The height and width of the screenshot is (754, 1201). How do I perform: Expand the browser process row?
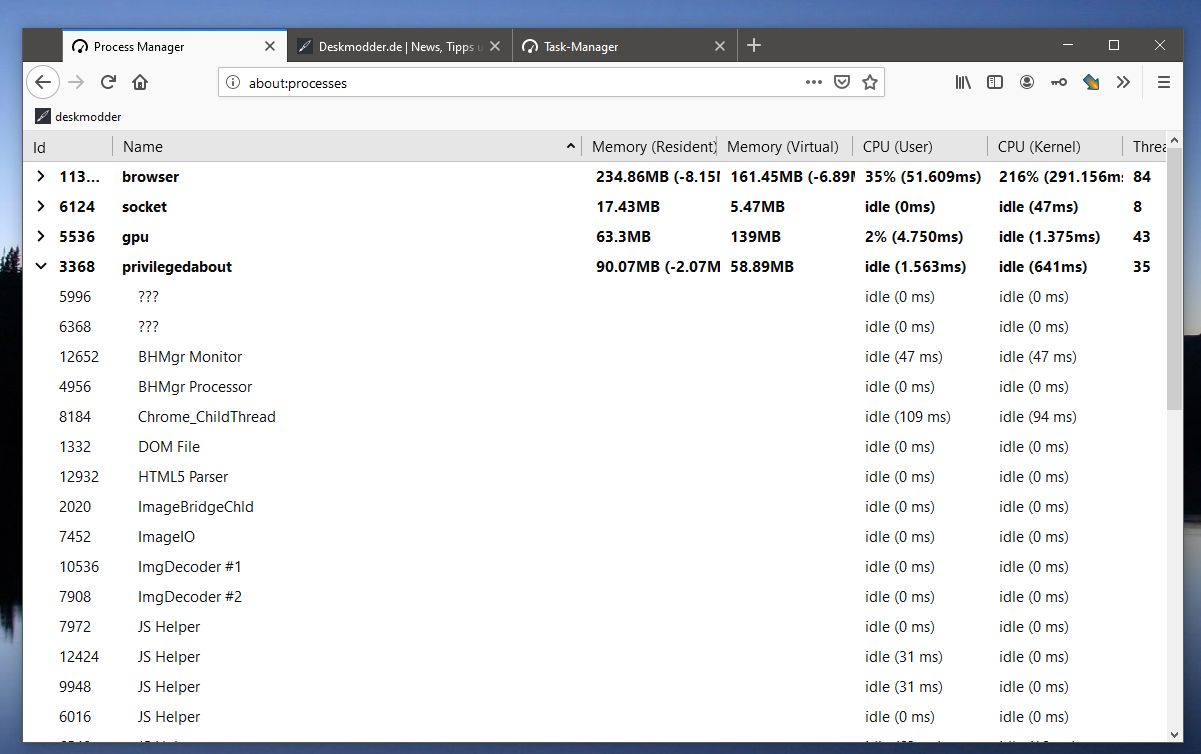tap(40, 177)
